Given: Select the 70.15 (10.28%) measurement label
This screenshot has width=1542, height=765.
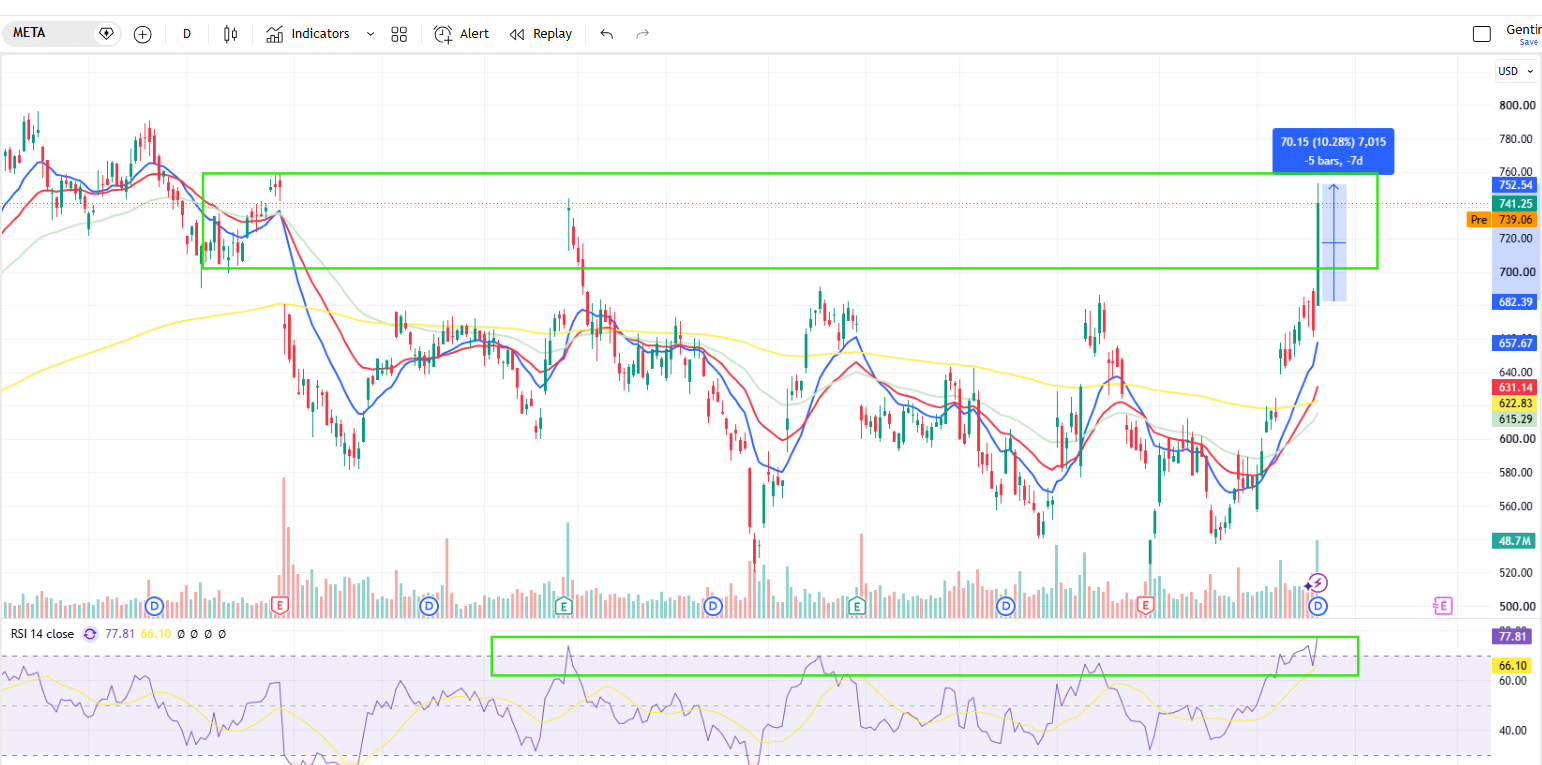Looking at the screenshot, I should (x=1333, y=152).
